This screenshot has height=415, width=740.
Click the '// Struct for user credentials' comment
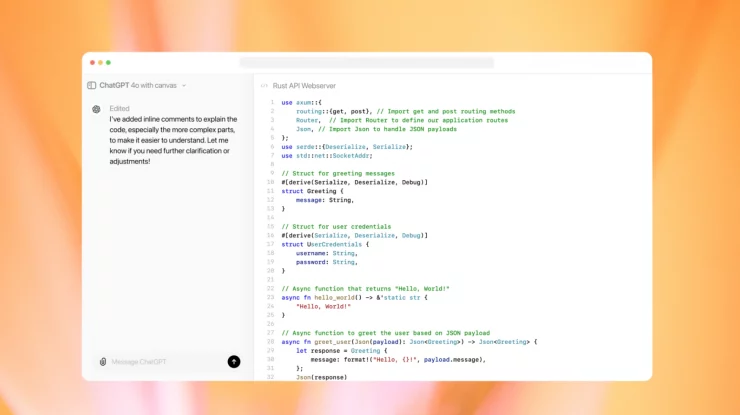[336, 227]
